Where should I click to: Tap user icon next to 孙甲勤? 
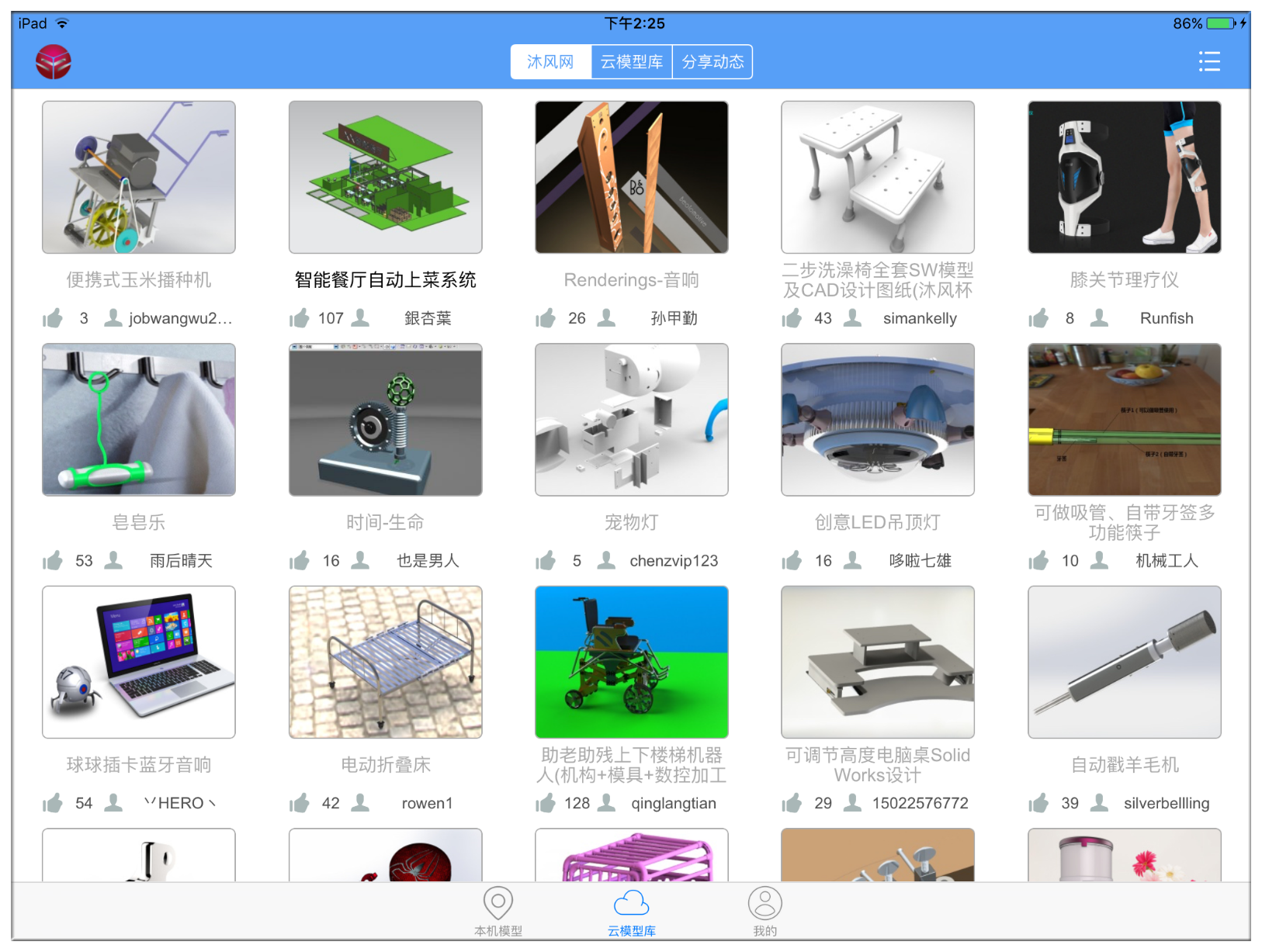tap(607, 317)
